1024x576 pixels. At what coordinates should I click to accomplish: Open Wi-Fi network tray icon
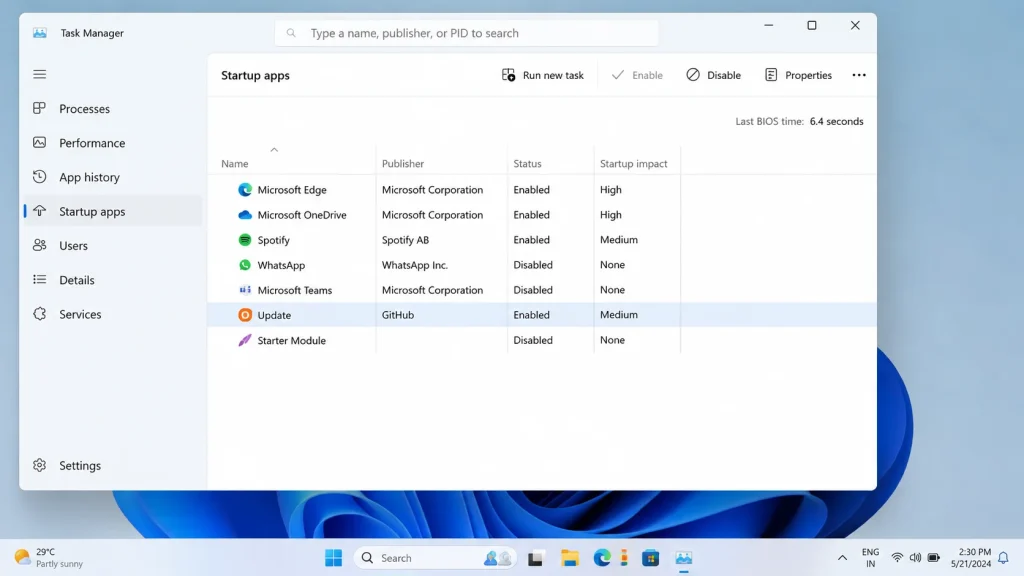[897, 558]
